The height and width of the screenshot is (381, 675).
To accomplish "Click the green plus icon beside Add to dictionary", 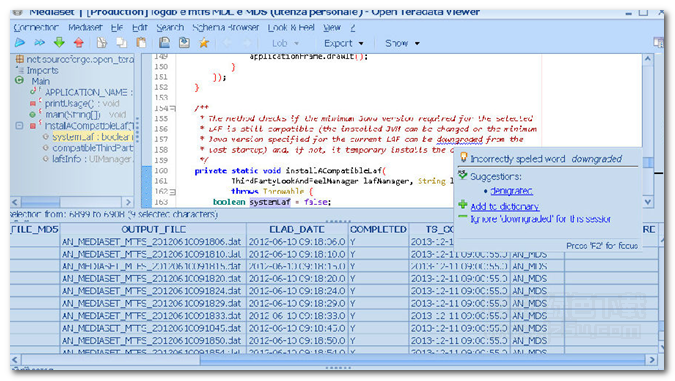I will coord(463,204).
